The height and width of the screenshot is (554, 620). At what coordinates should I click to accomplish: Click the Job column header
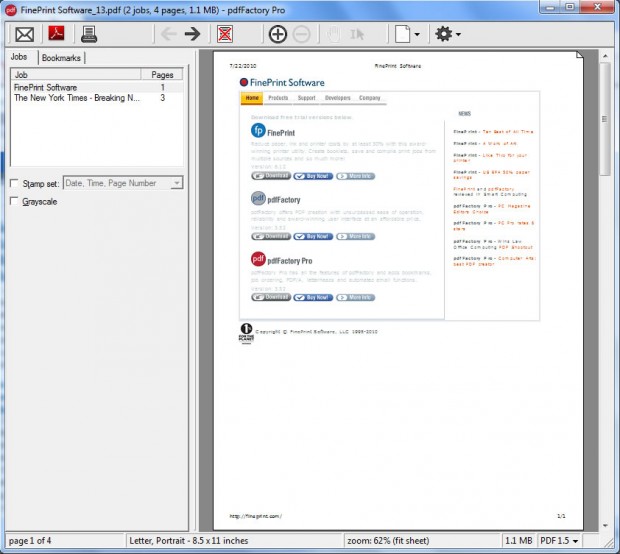tap(76, 75)
